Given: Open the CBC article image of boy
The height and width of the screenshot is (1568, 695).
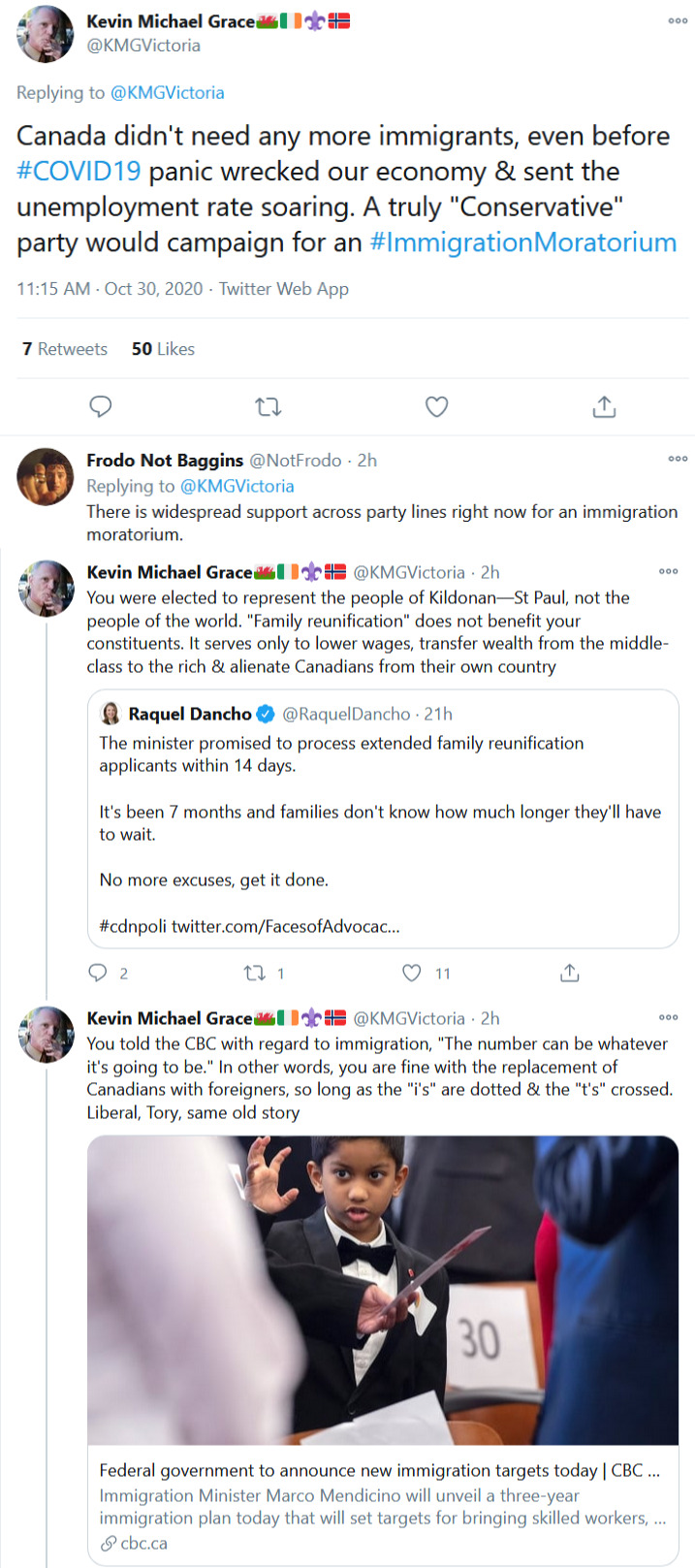Looking at the screenshot, I should (x=382, y=1290).
